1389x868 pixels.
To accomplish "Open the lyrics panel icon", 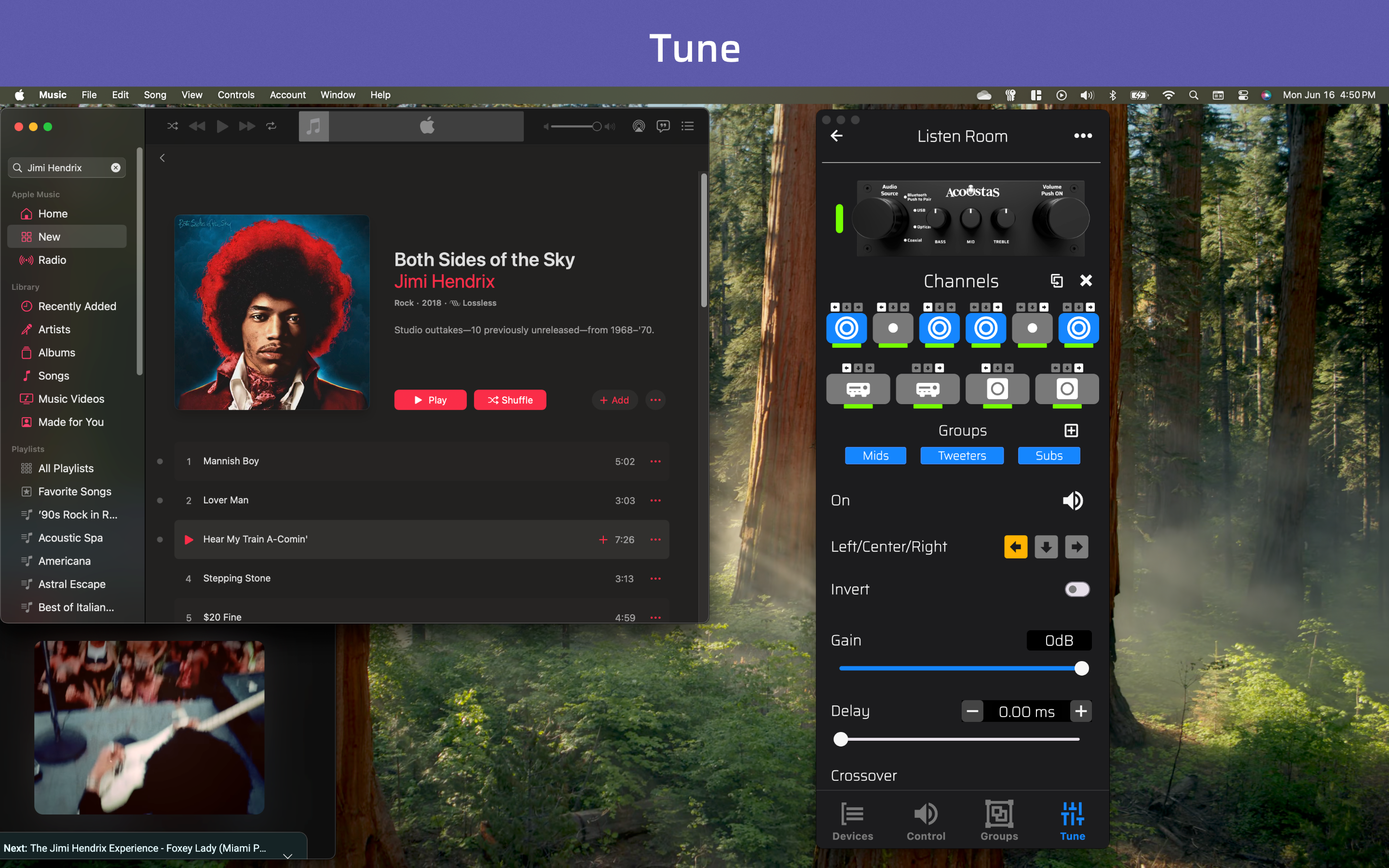I will pyautogui.click(x=663, y=126).
